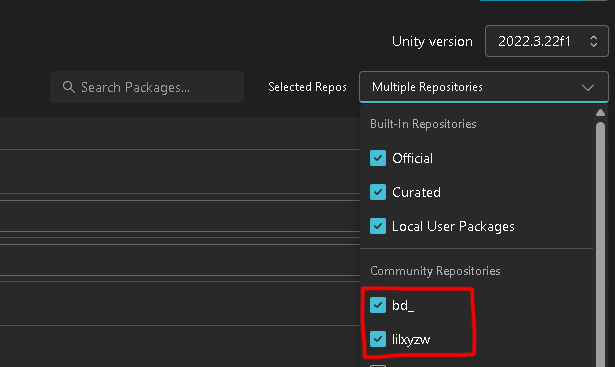Image resolution: width=615 pixels, height=367 pixels.
Task: Select the Official label text
Action: (412, 158)
